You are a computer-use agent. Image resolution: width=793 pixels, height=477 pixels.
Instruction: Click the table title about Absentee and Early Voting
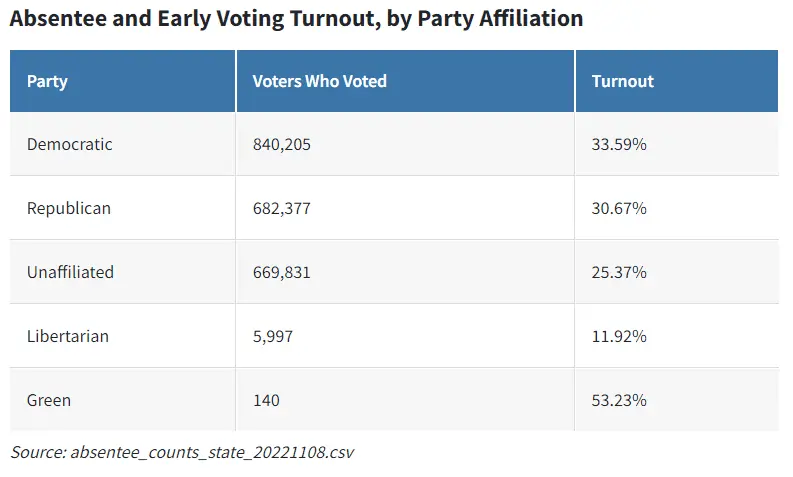(x=296, y=19)
